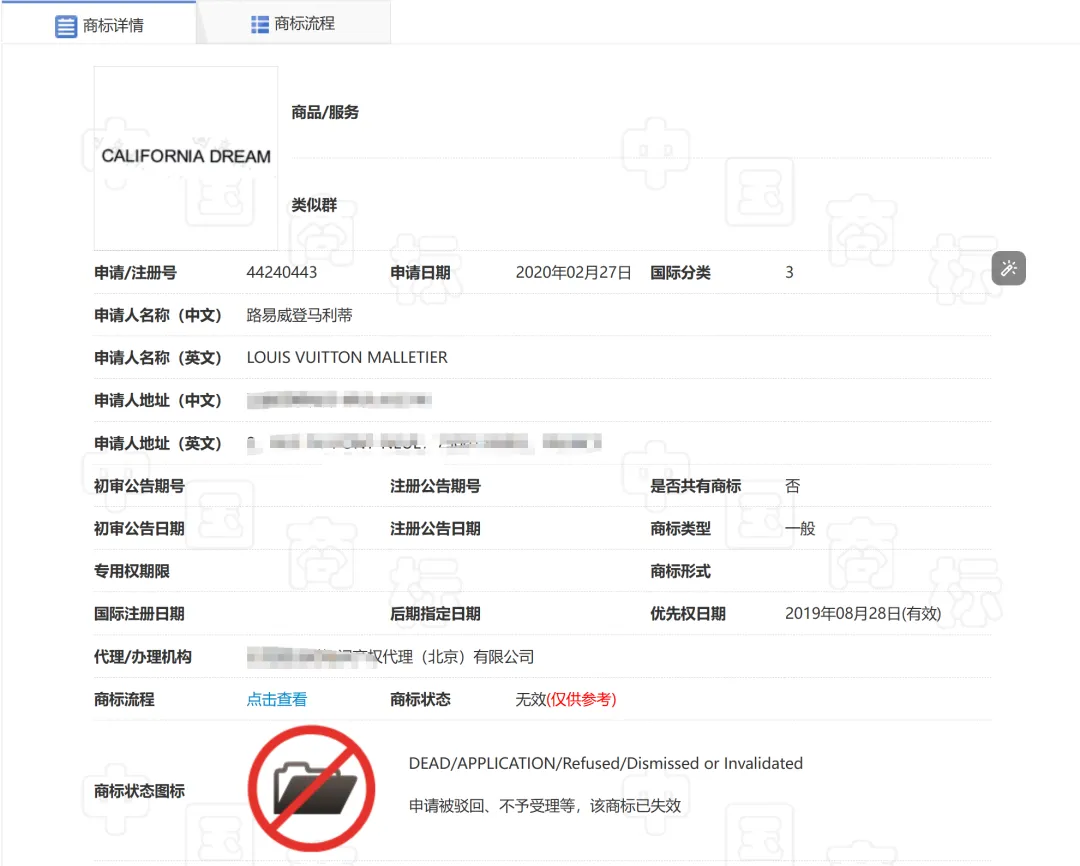The height and width of the screenshot is (866, 1080).
Task: Click the 商标形式 field label
Action: pos(680,571)
